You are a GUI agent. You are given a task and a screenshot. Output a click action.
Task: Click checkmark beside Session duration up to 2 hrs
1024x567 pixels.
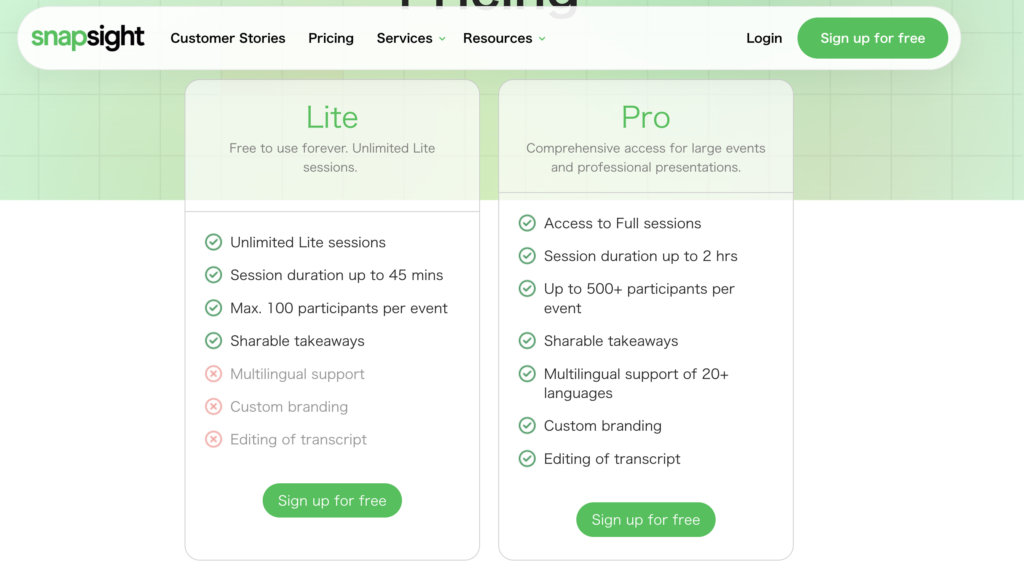coord(527,256)
